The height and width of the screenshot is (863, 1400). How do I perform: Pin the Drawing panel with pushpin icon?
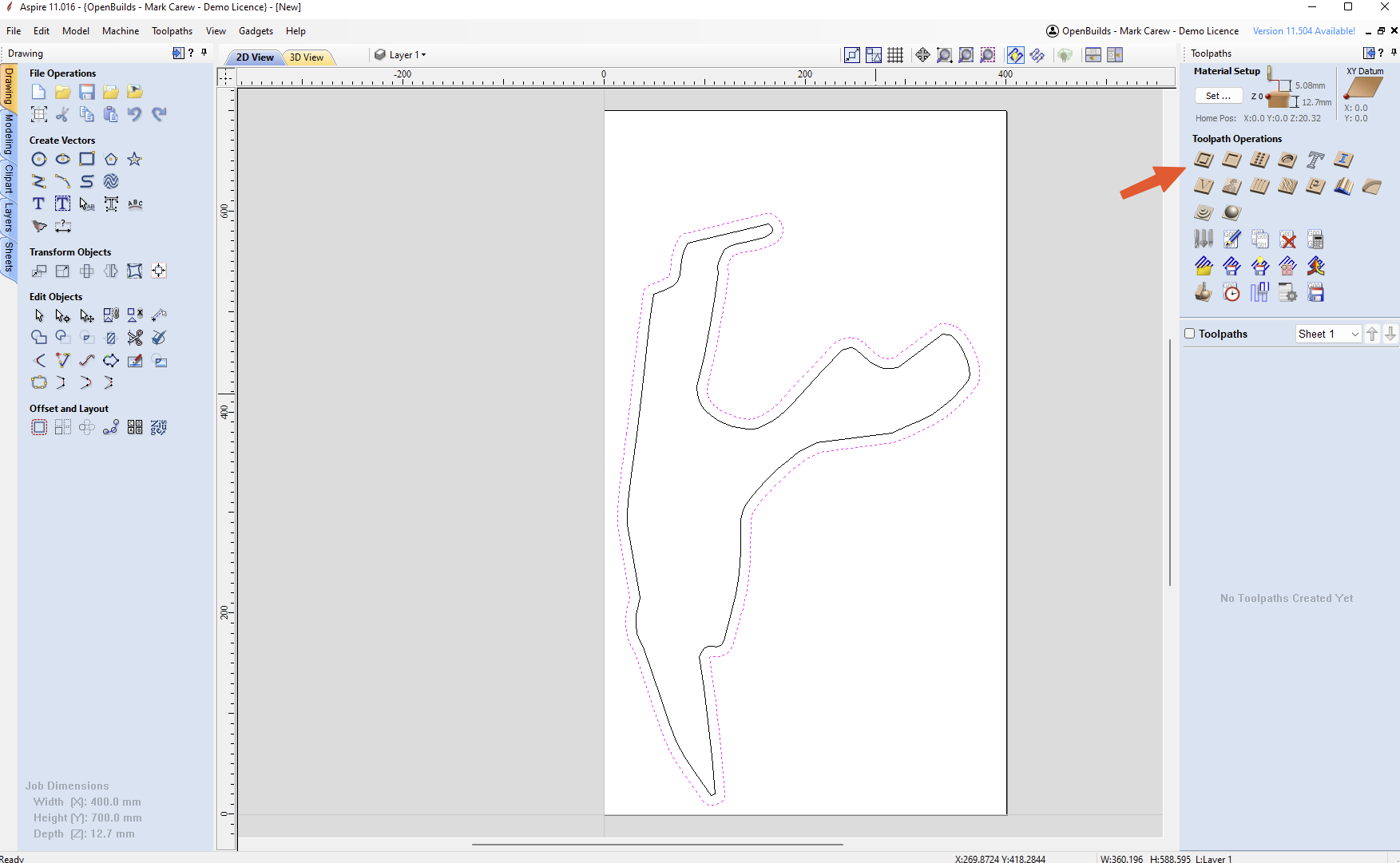pyautogui.click(x=204, y=53)
